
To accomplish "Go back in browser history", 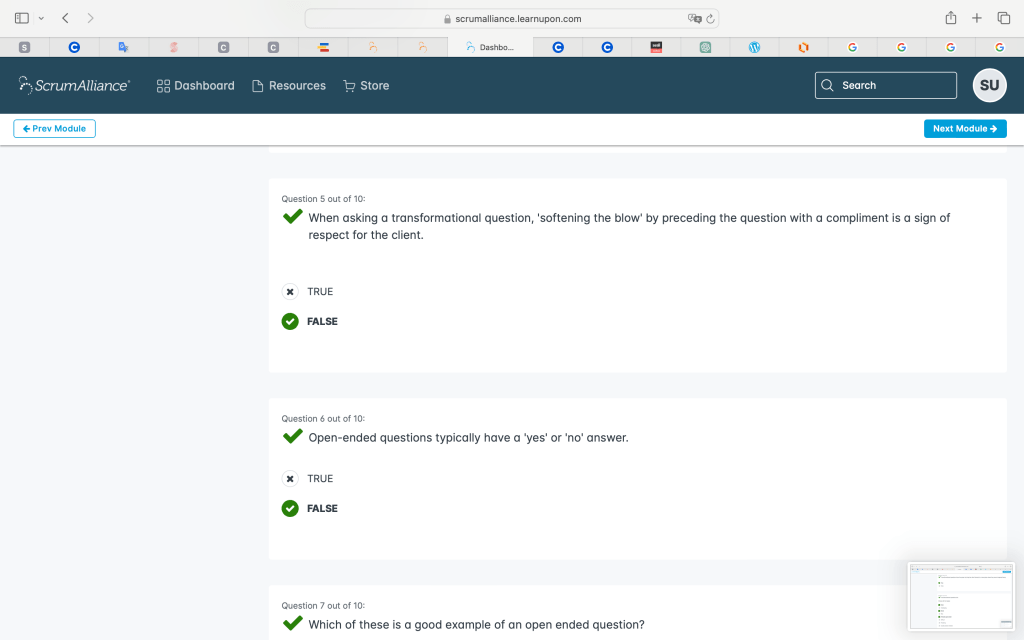I will tap(65, 18).
